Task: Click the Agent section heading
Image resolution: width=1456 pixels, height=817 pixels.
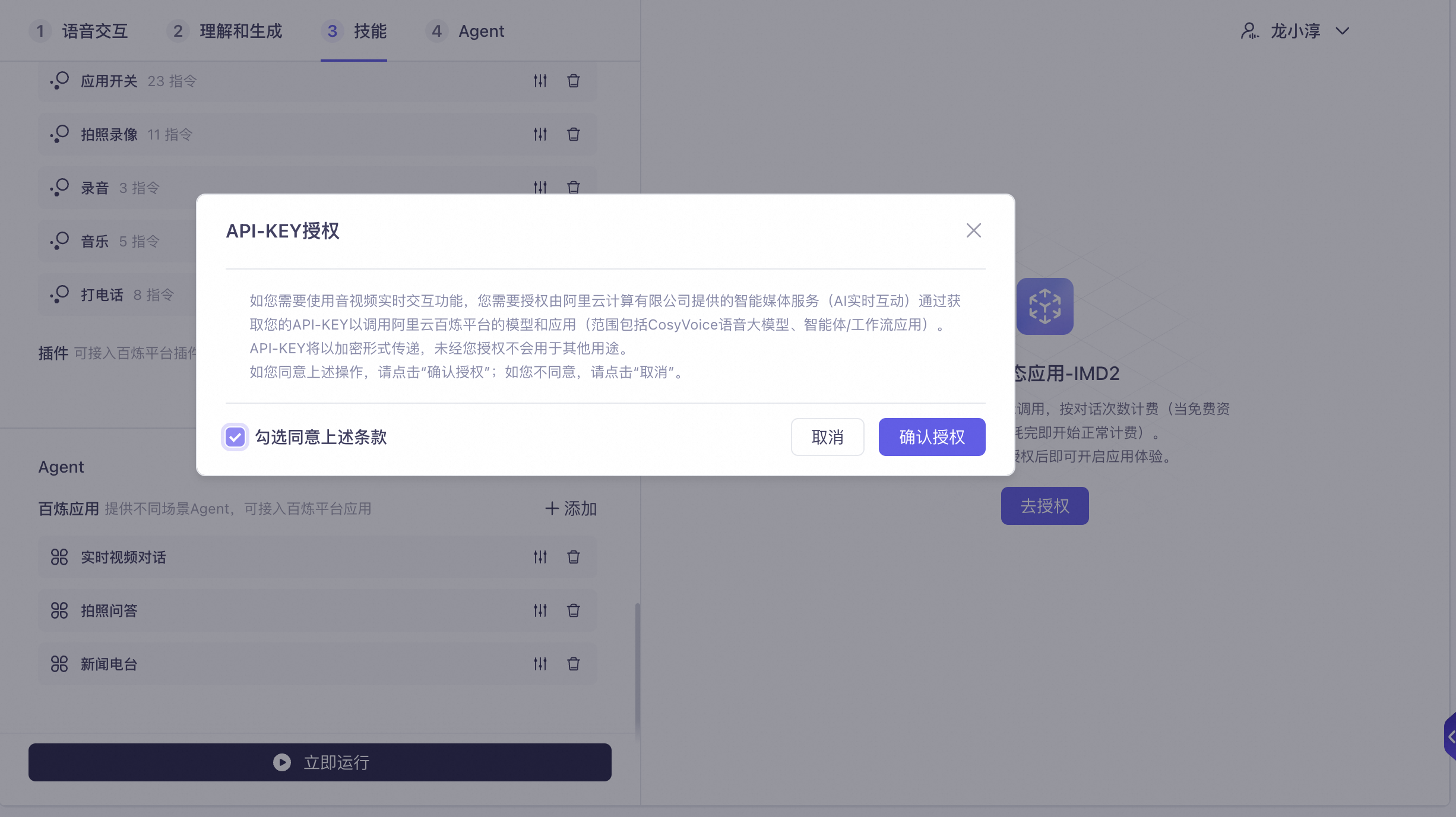Action: [61, 467]
